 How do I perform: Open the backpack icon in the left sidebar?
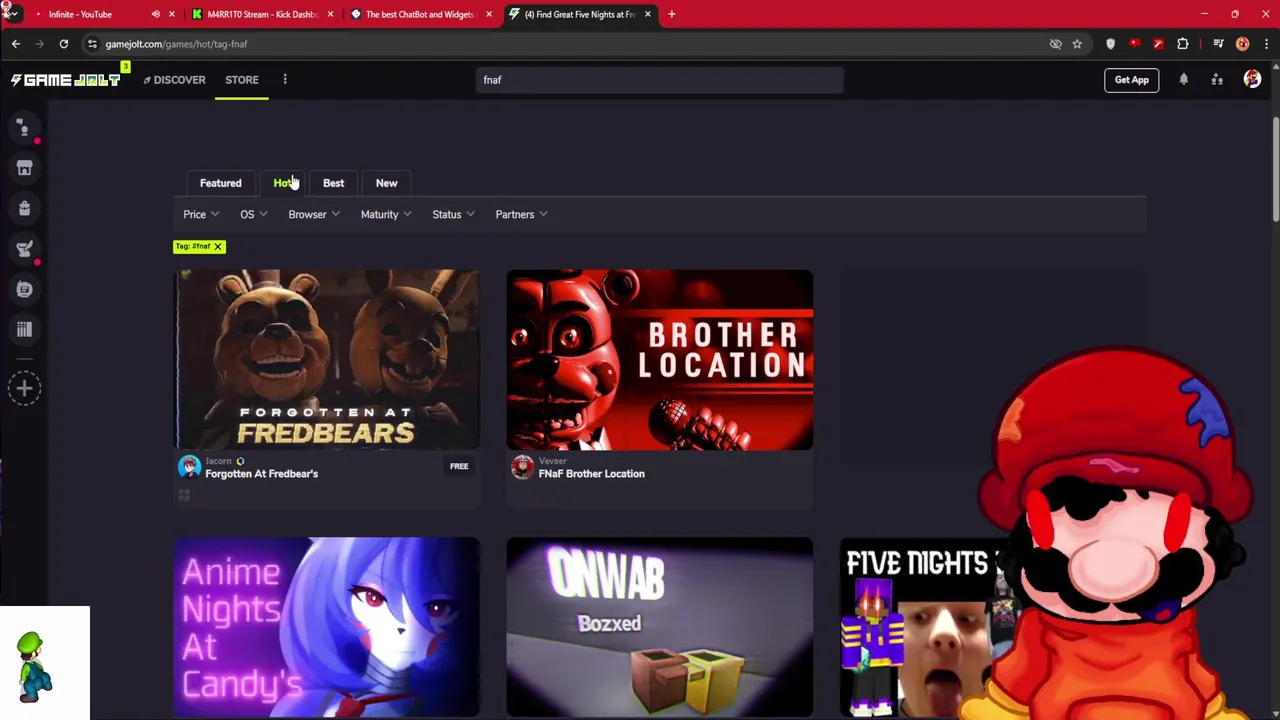tap(24, 208)
